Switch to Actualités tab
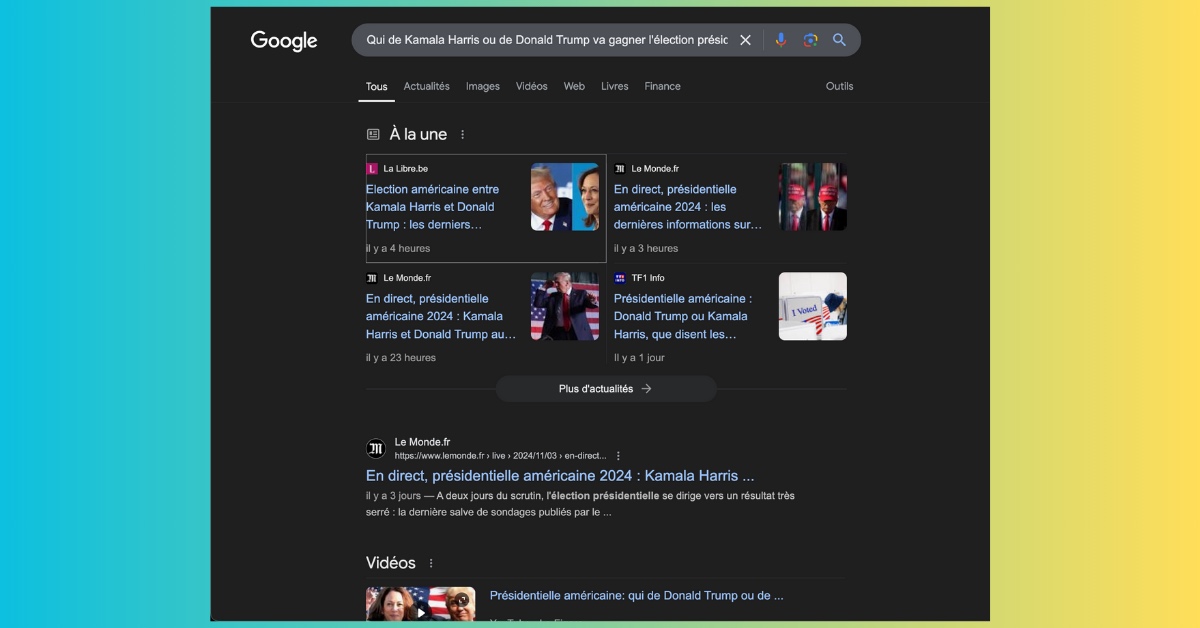 [x=427, y=87]
